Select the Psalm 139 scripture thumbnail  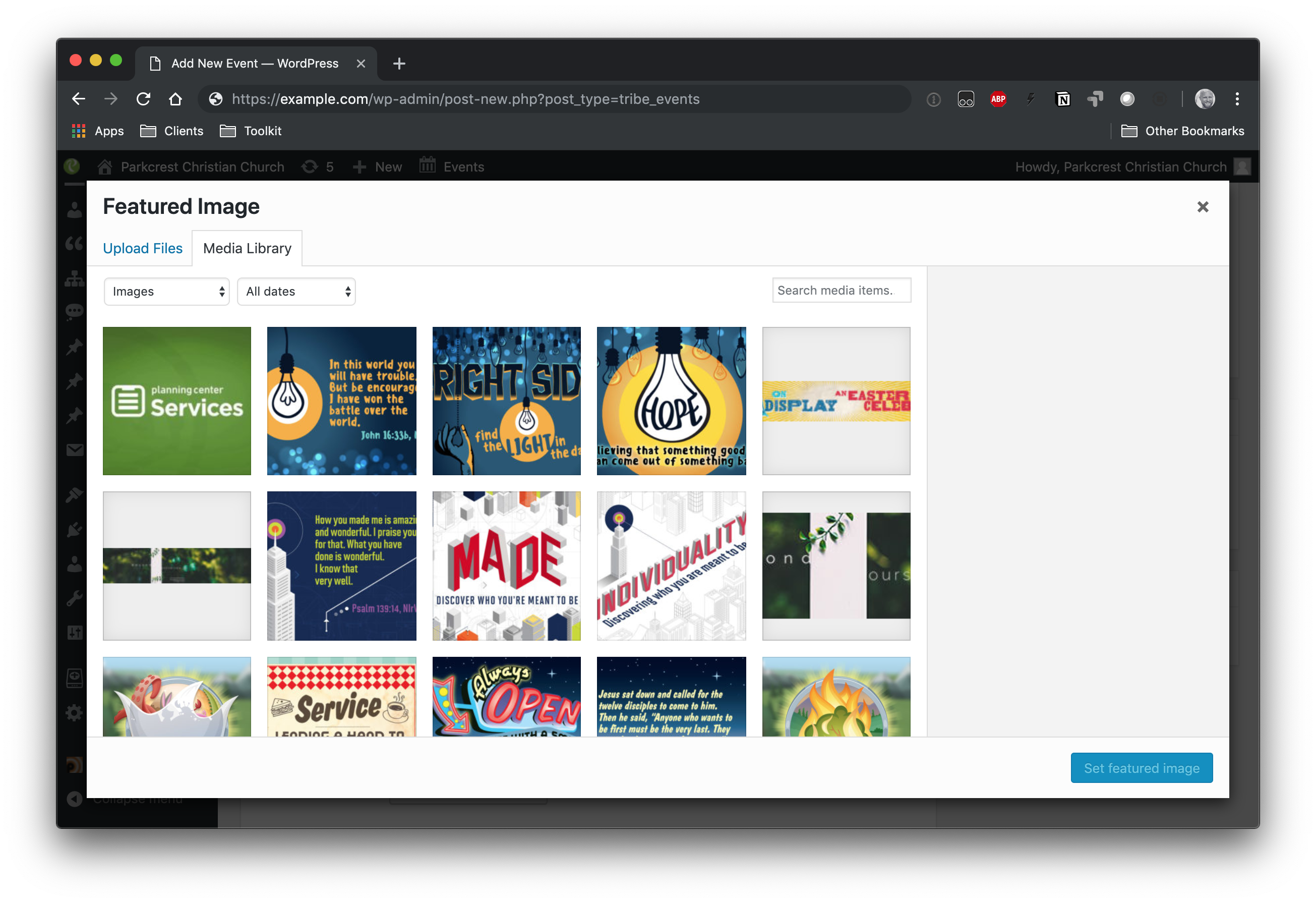[x=341, y=564]
